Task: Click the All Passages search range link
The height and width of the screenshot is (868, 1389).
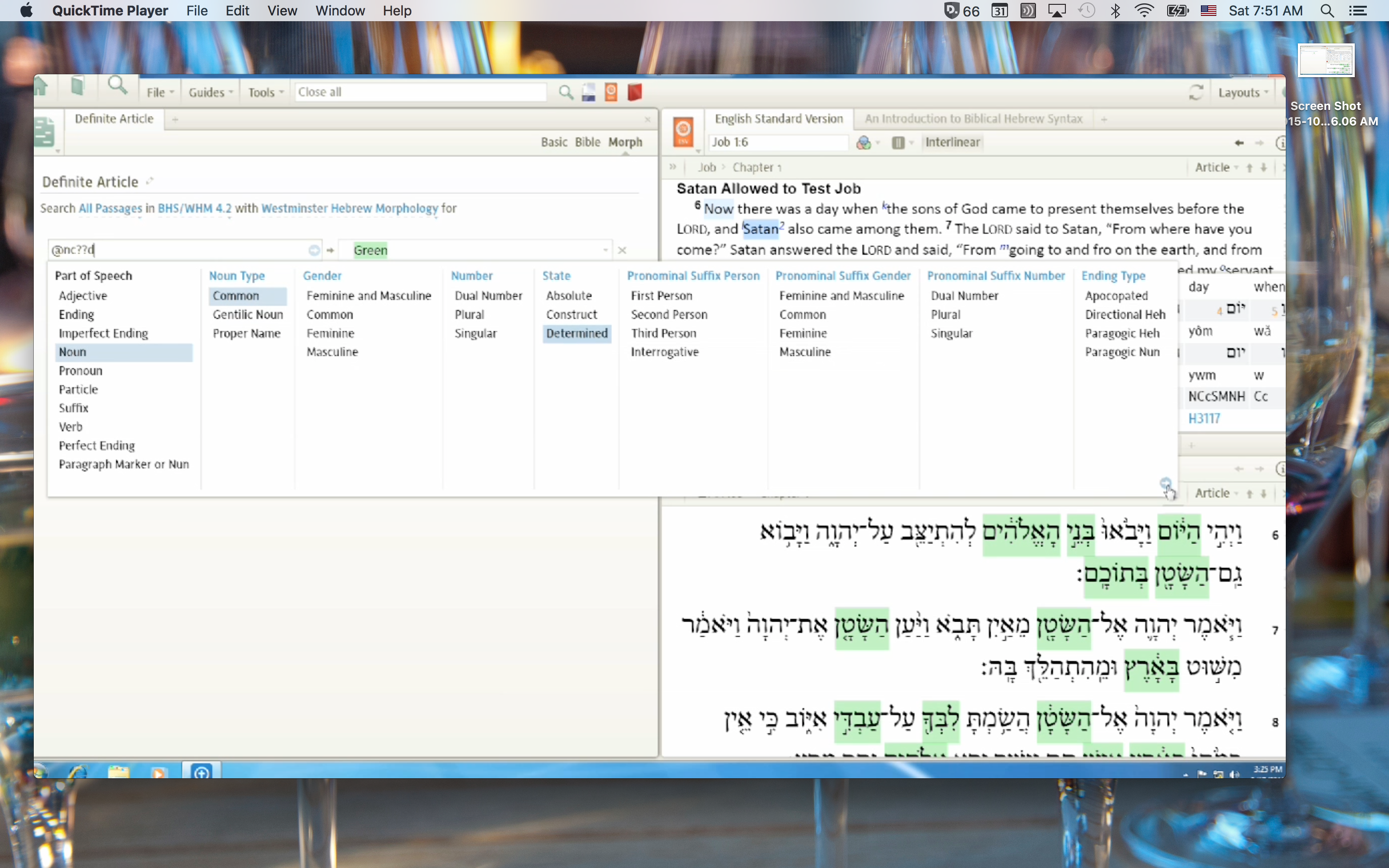Action: (110, 208)
